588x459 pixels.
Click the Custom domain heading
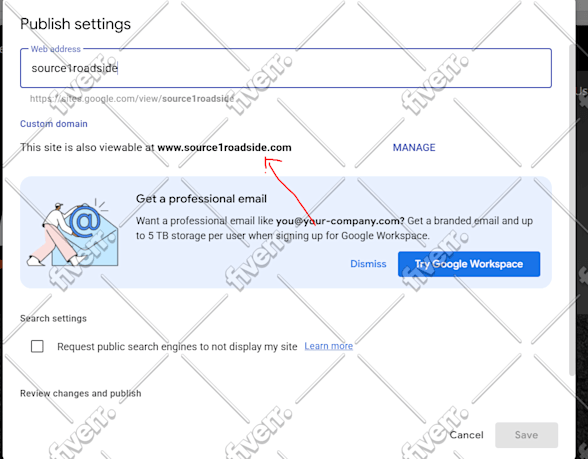[54, 124]
